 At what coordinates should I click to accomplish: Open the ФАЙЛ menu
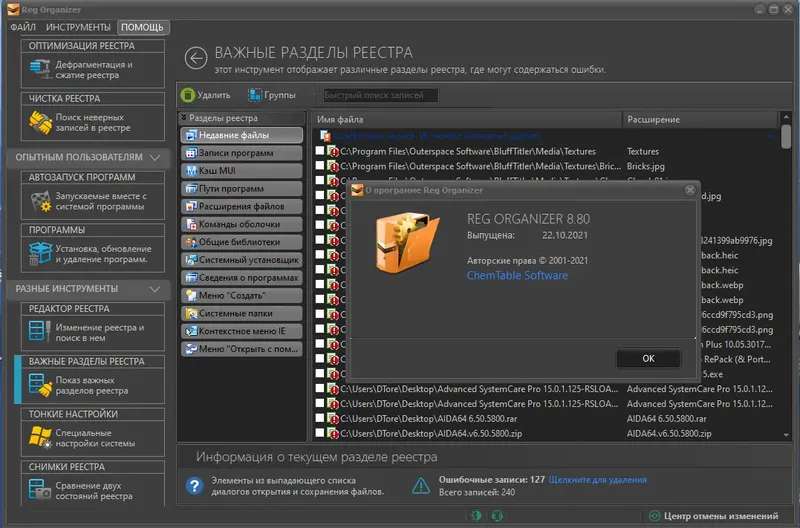click(23, 27)
